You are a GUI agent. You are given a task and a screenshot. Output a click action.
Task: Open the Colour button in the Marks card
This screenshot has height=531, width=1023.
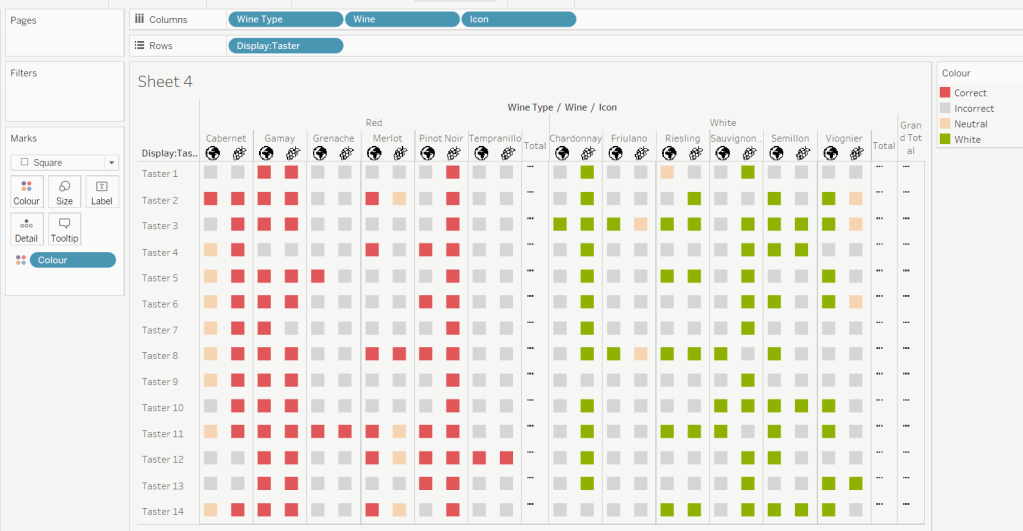[26, 192]
